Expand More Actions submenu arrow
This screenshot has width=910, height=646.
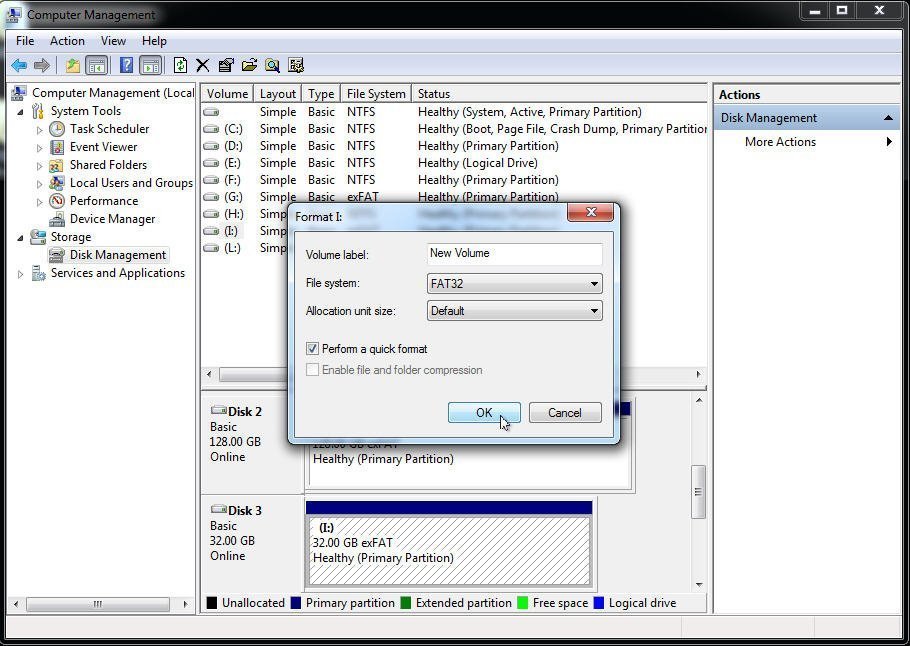889,142
